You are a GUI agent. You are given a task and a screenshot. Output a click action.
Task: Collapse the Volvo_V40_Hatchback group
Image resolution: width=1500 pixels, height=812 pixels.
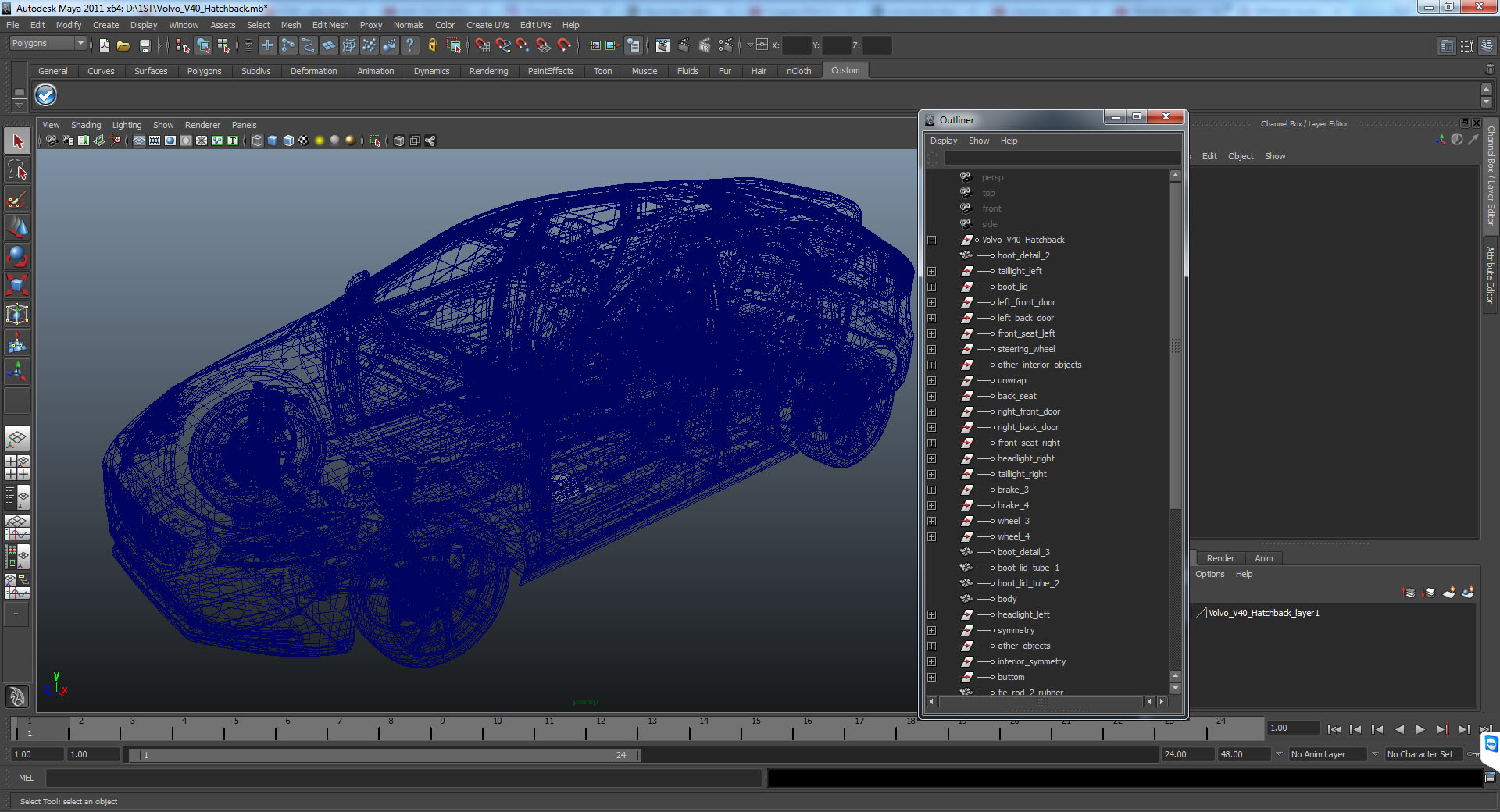click(931, 240)
